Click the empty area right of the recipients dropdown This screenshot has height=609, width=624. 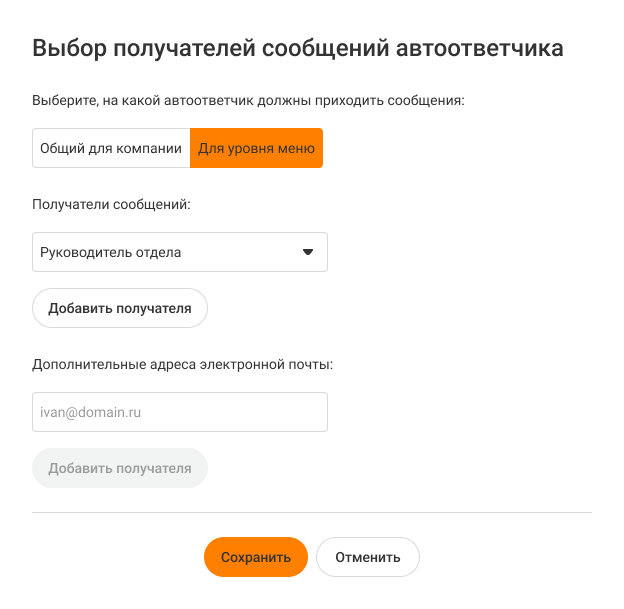pos(460,252)
